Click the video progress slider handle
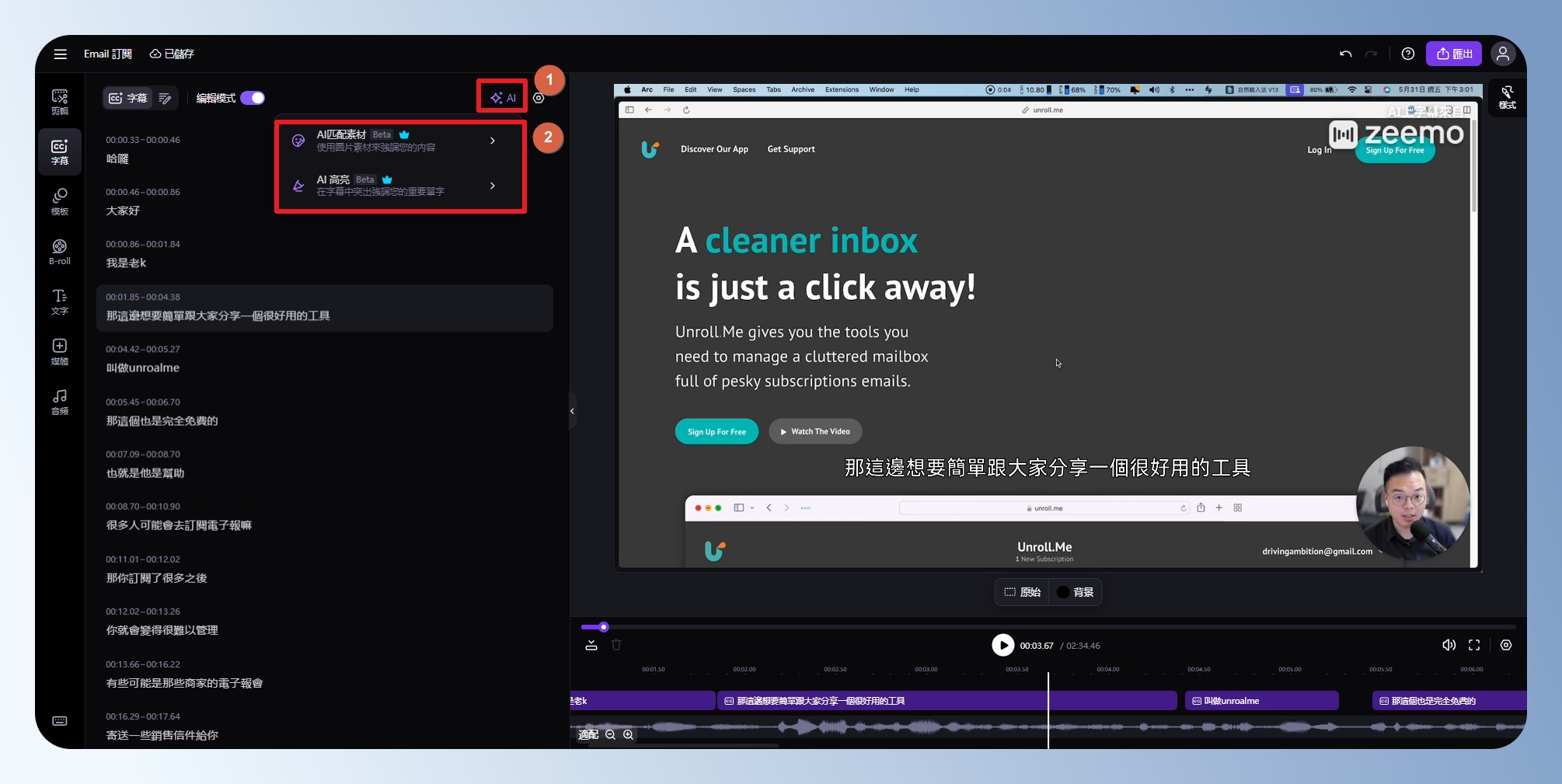This screenshot has width=1562, height=784. [603, 627]
